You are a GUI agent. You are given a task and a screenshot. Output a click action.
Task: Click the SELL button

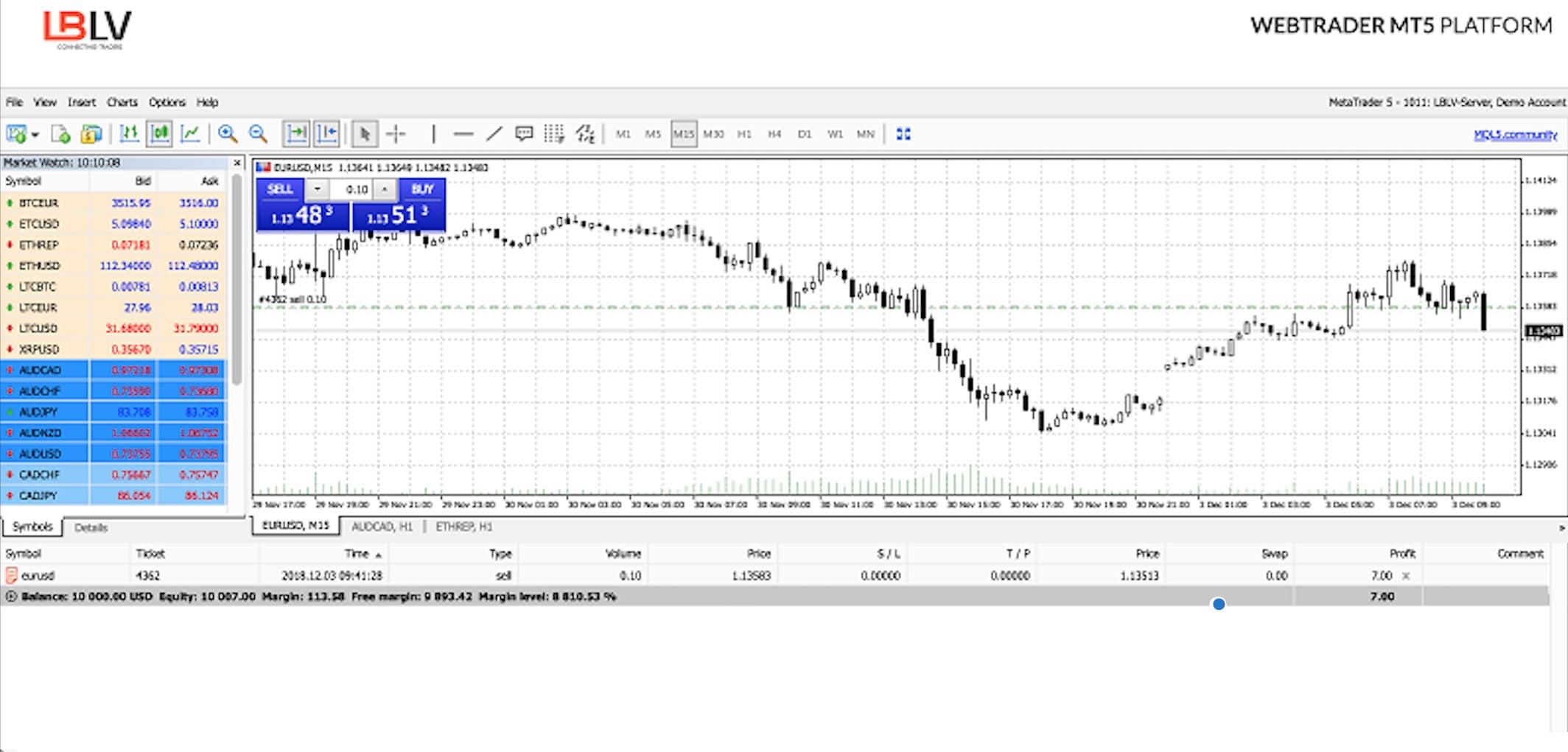[x=280, y=189]
